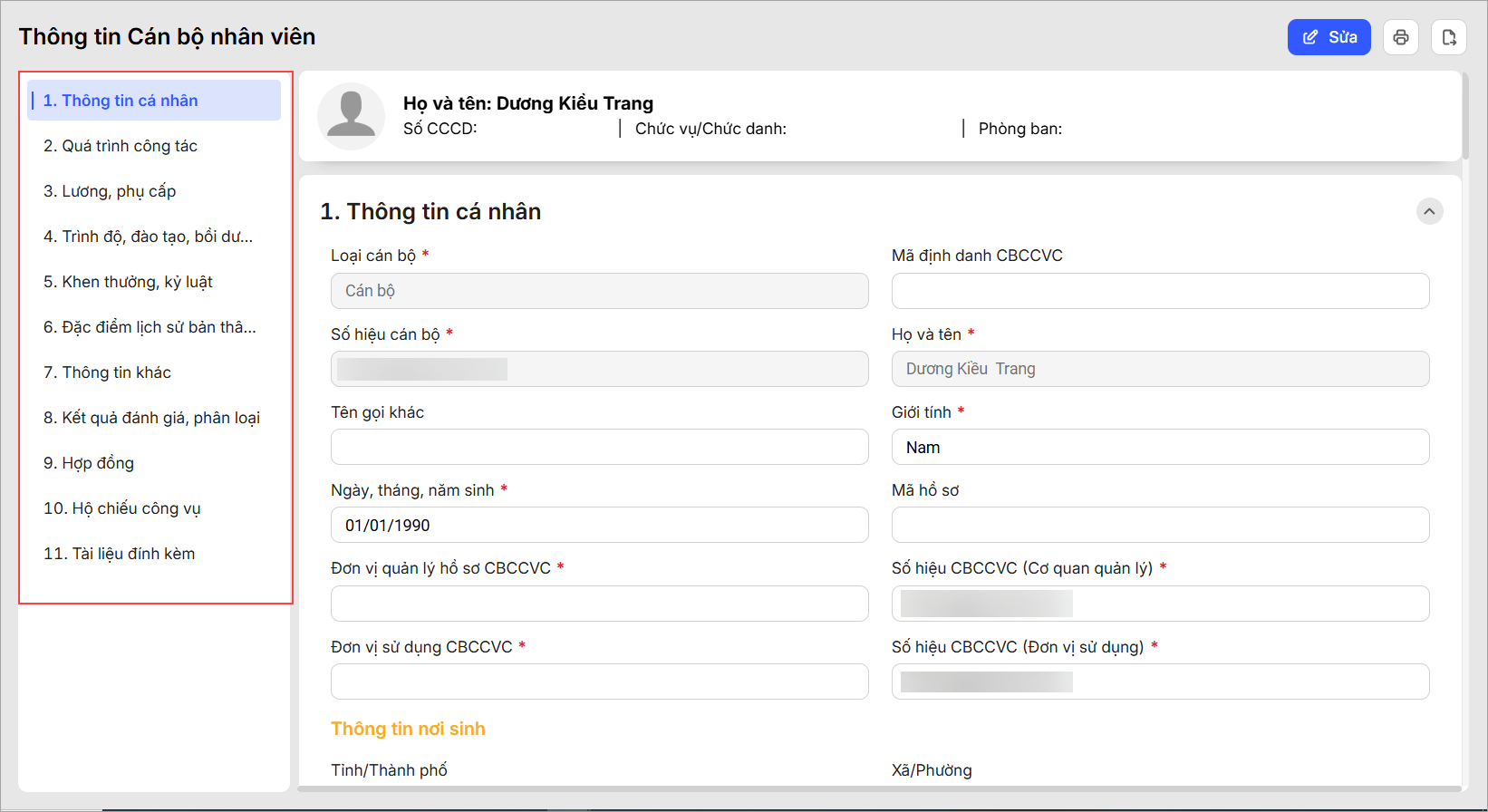The width and height of the screenshot is (1488, 812).
Task: Click the Ngày, tháng, năm sinh field
Action: pos(599,526)
